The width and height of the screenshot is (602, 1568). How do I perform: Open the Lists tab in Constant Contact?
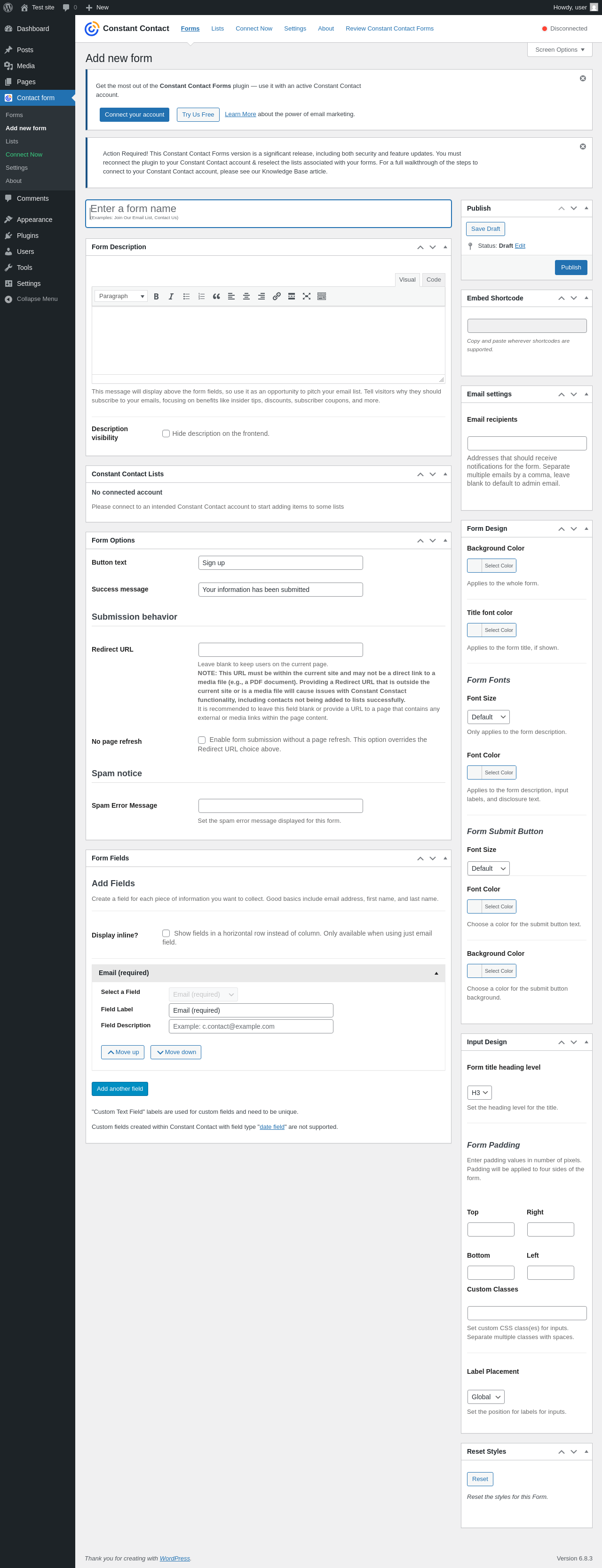point(217,29)
